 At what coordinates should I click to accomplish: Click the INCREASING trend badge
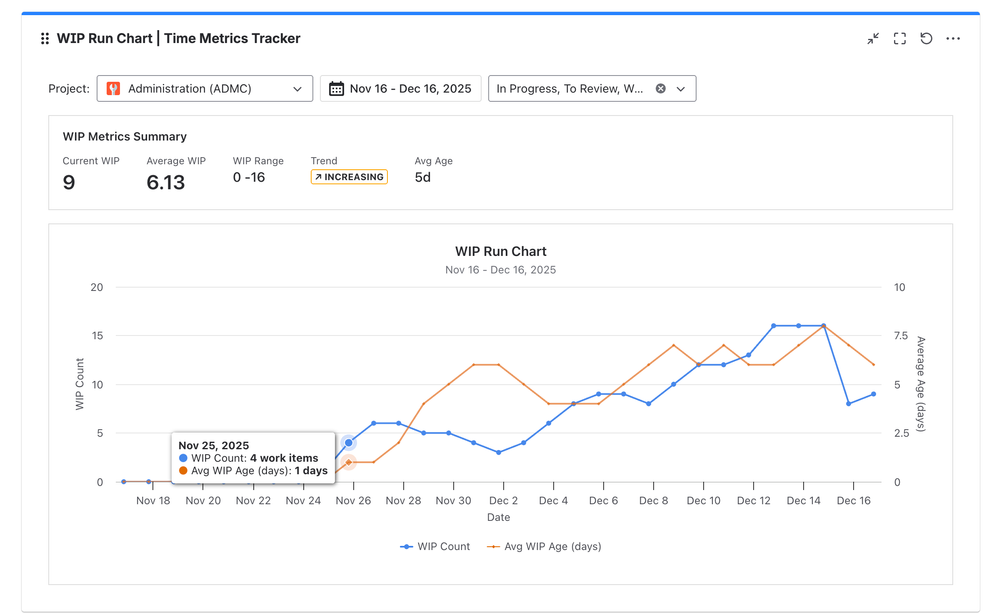coord(349,177)
